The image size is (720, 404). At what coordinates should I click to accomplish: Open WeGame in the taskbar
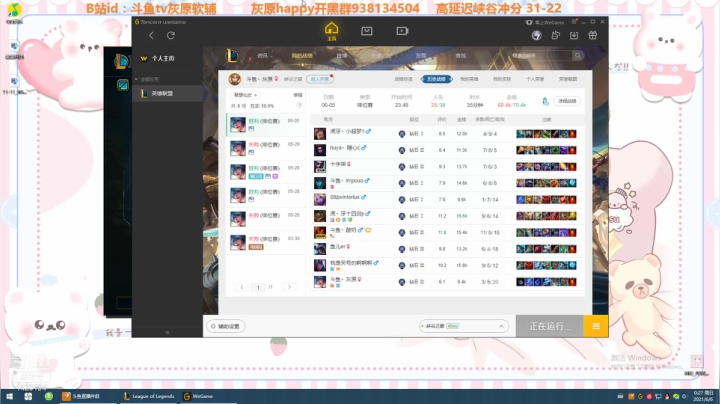pos(198,396)
